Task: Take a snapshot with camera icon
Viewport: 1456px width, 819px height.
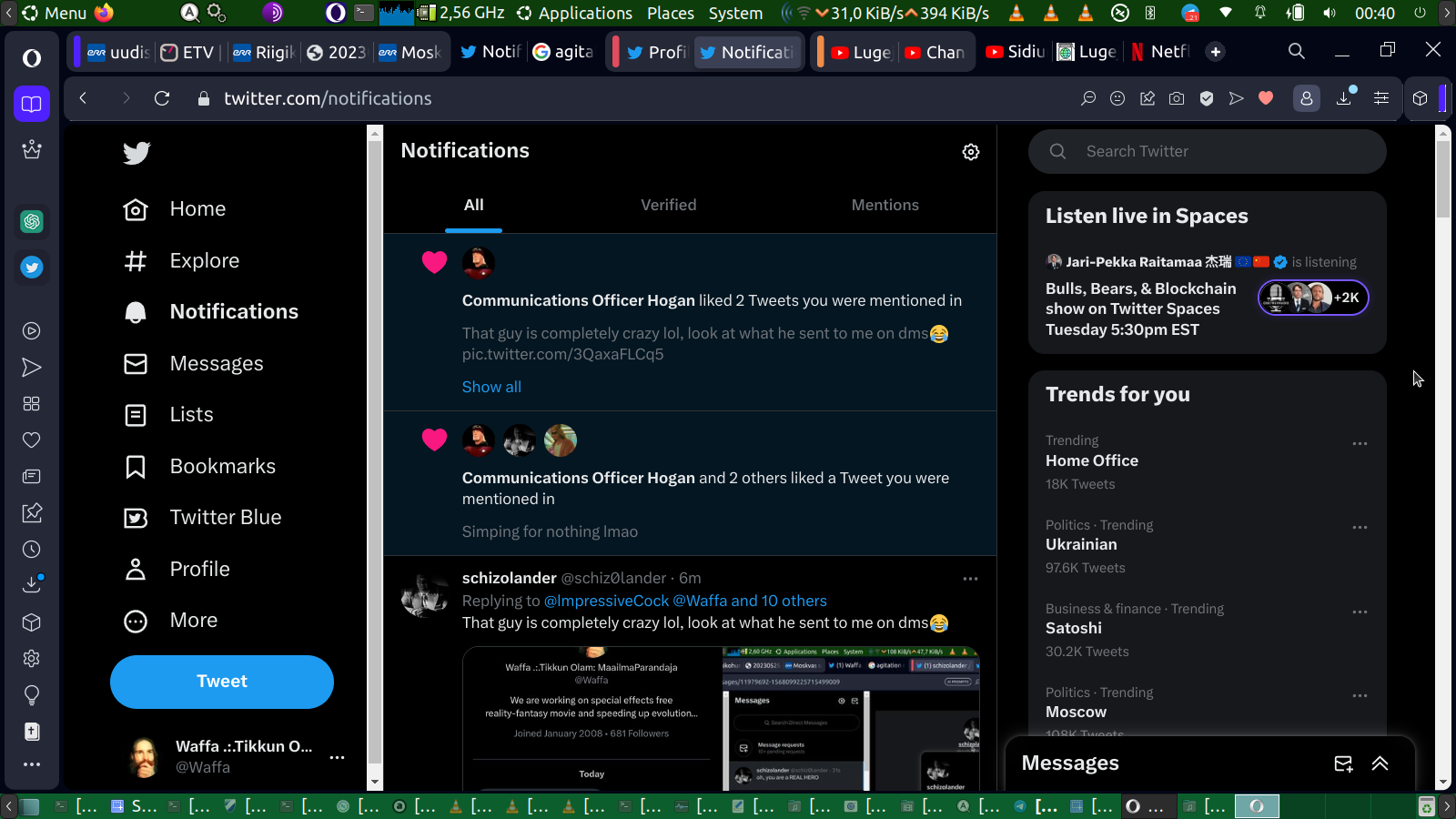Action: point(1177,98)
